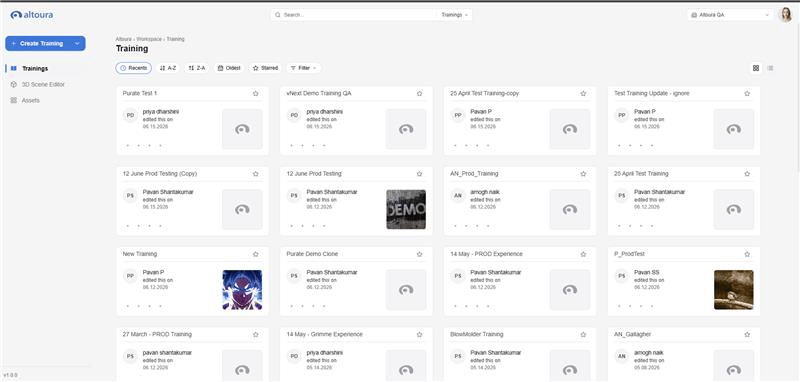Star the 12 June Prod Testing (Copy) card
This screenshot has width=800, height=382.
(256, 174)
